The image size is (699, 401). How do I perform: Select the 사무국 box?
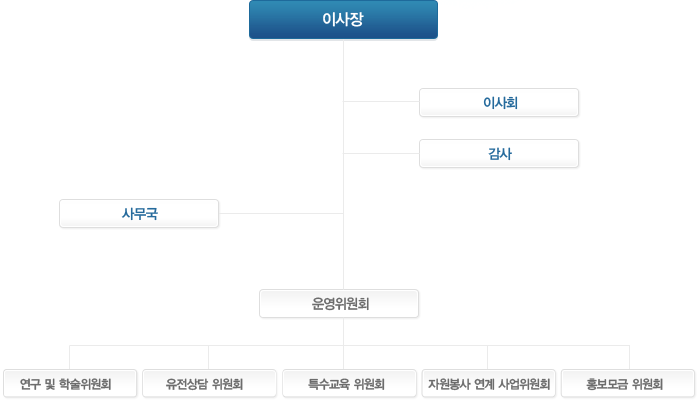pyautogui.click(x=139, y=213)
